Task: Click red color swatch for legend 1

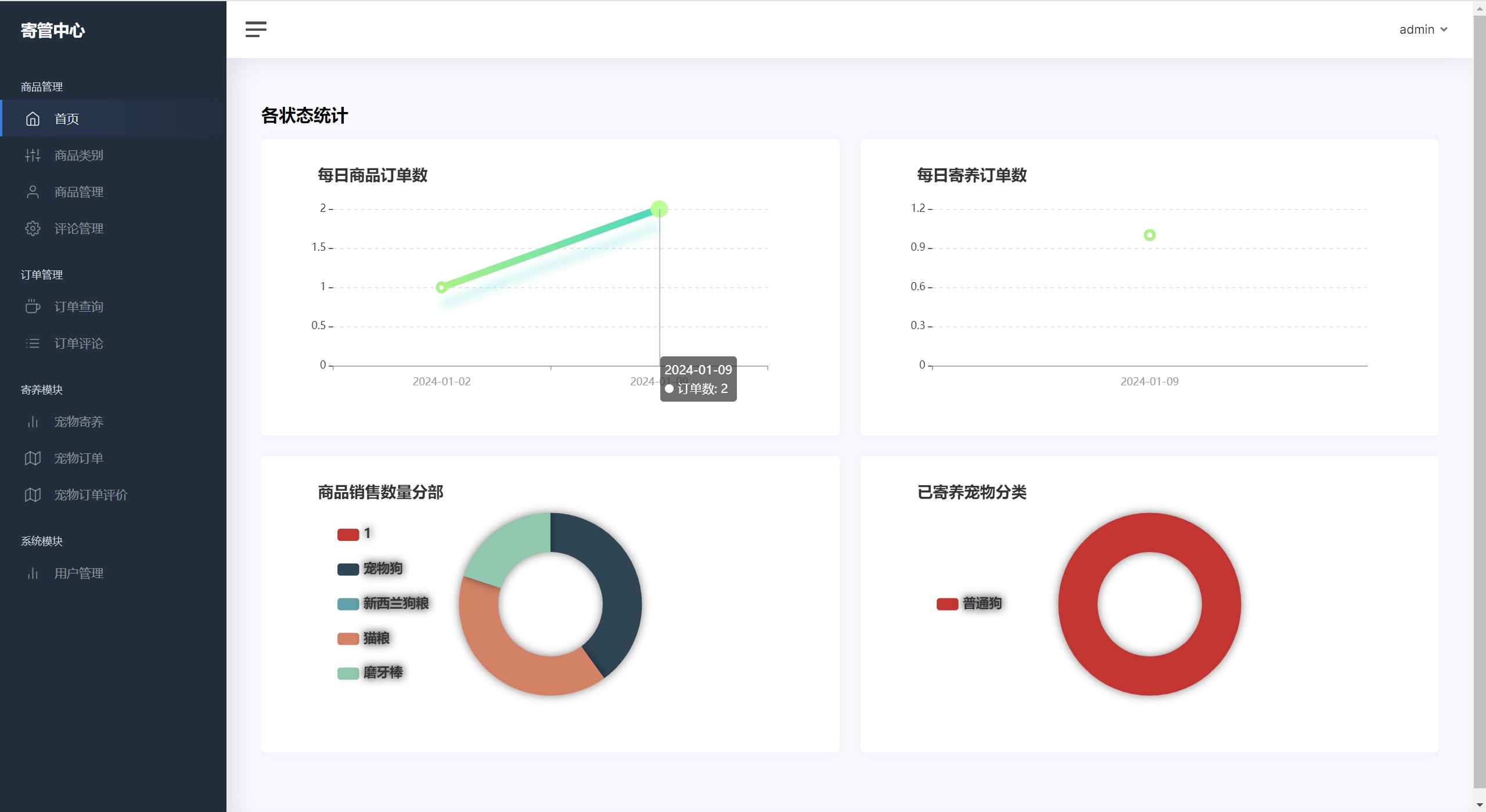Action: (348, 535)
